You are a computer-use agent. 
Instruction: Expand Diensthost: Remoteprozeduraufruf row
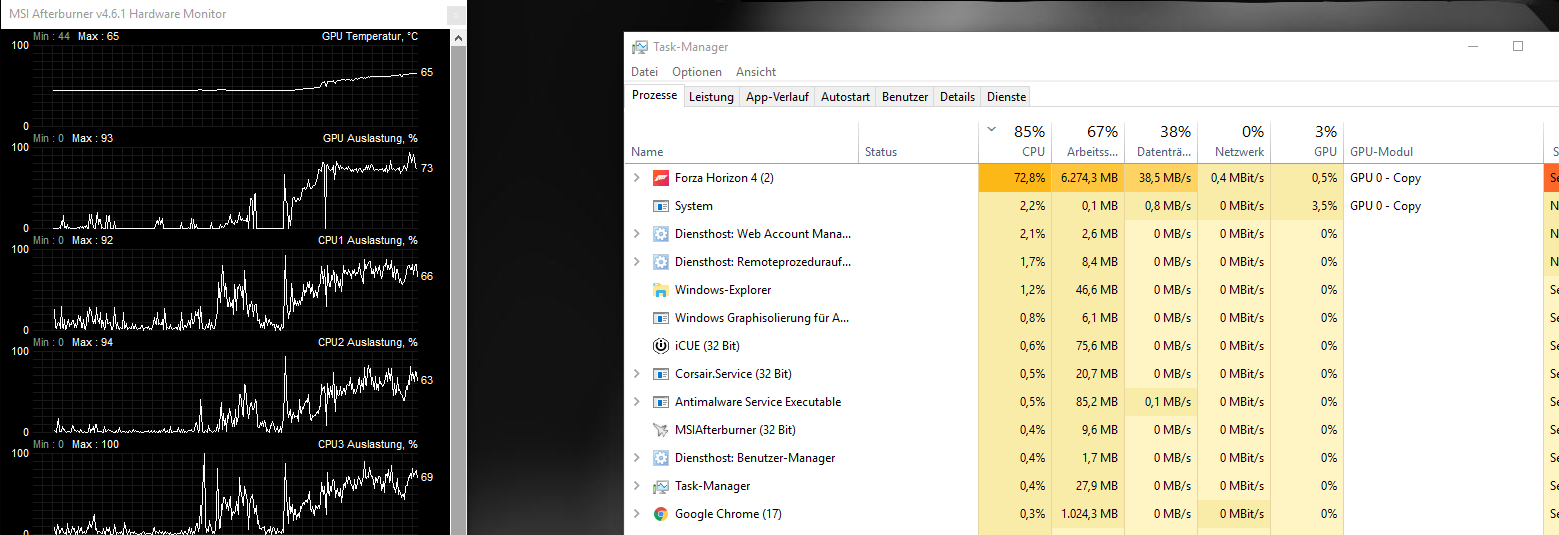pos(637,262)
